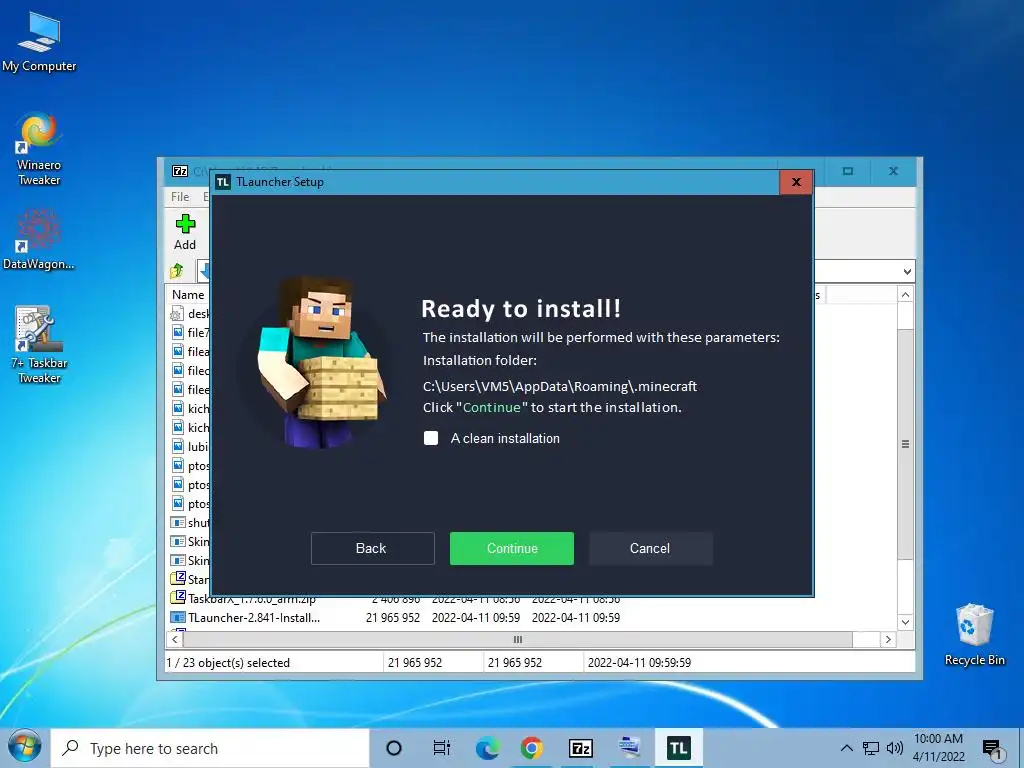Switch to 7-Zip on the taskbar

click(x=581, y=748)
